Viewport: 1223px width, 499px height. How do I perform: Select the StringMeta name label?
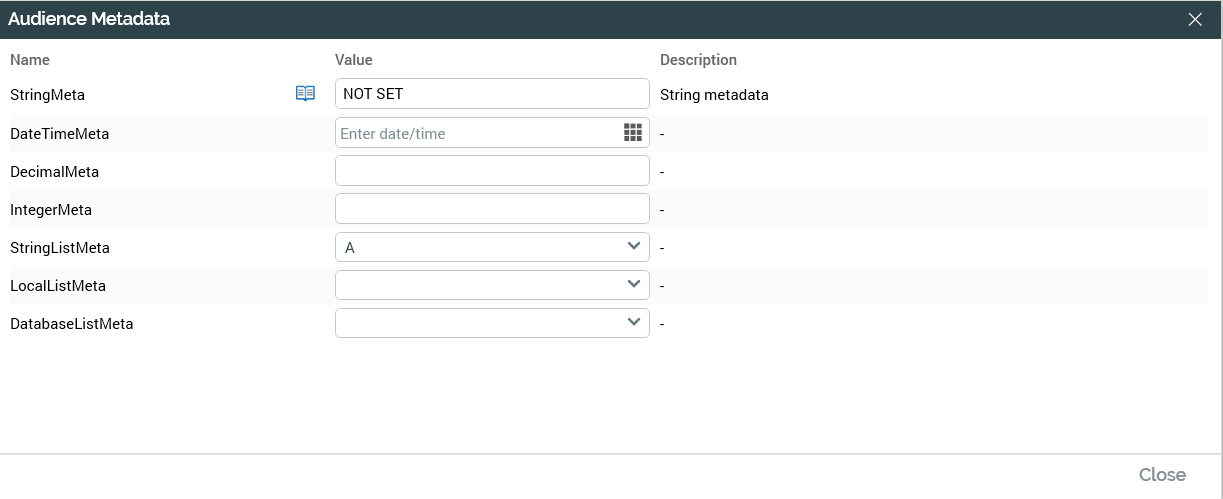pos(47,95)
